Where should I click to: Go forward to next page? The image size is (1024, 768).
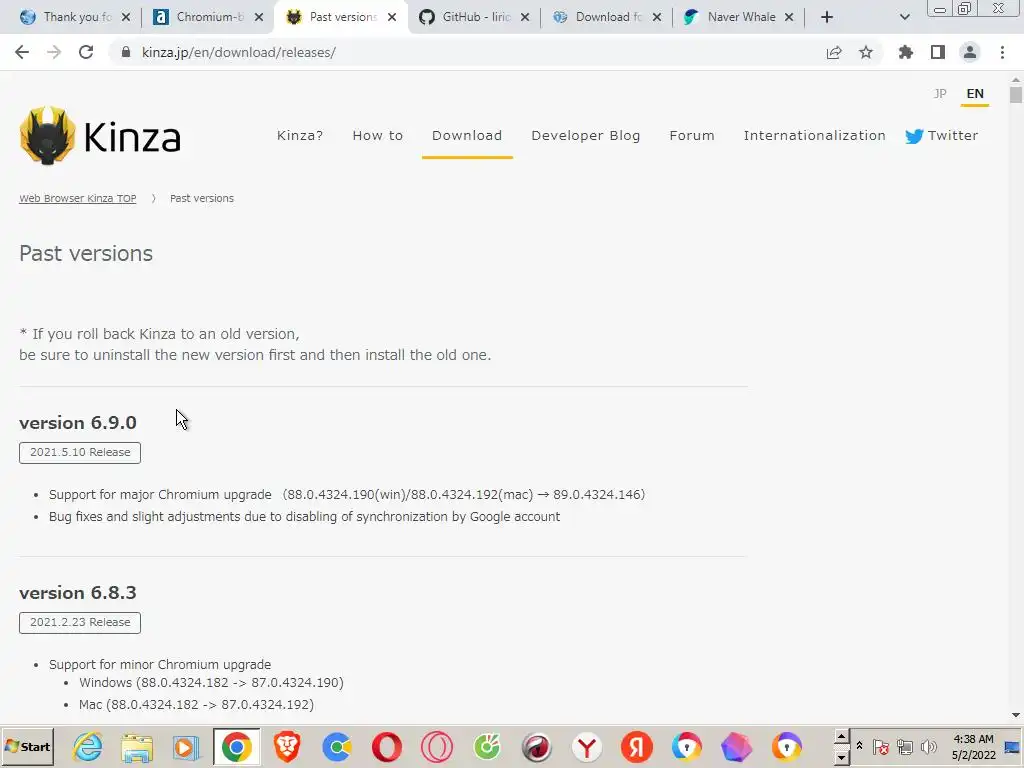click(x=54, y=52)
